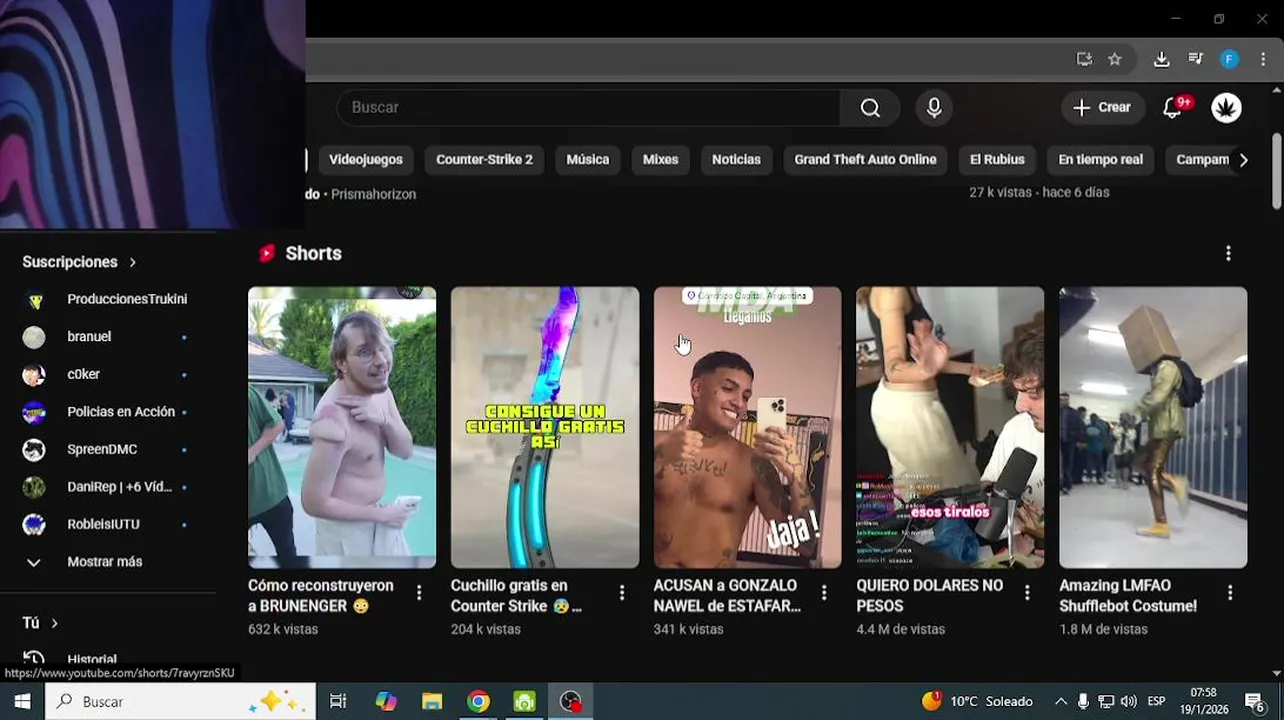Select the Mixes filter chip
The height and width of the screenshot is (720, 1284).
[x=660, y=160]
